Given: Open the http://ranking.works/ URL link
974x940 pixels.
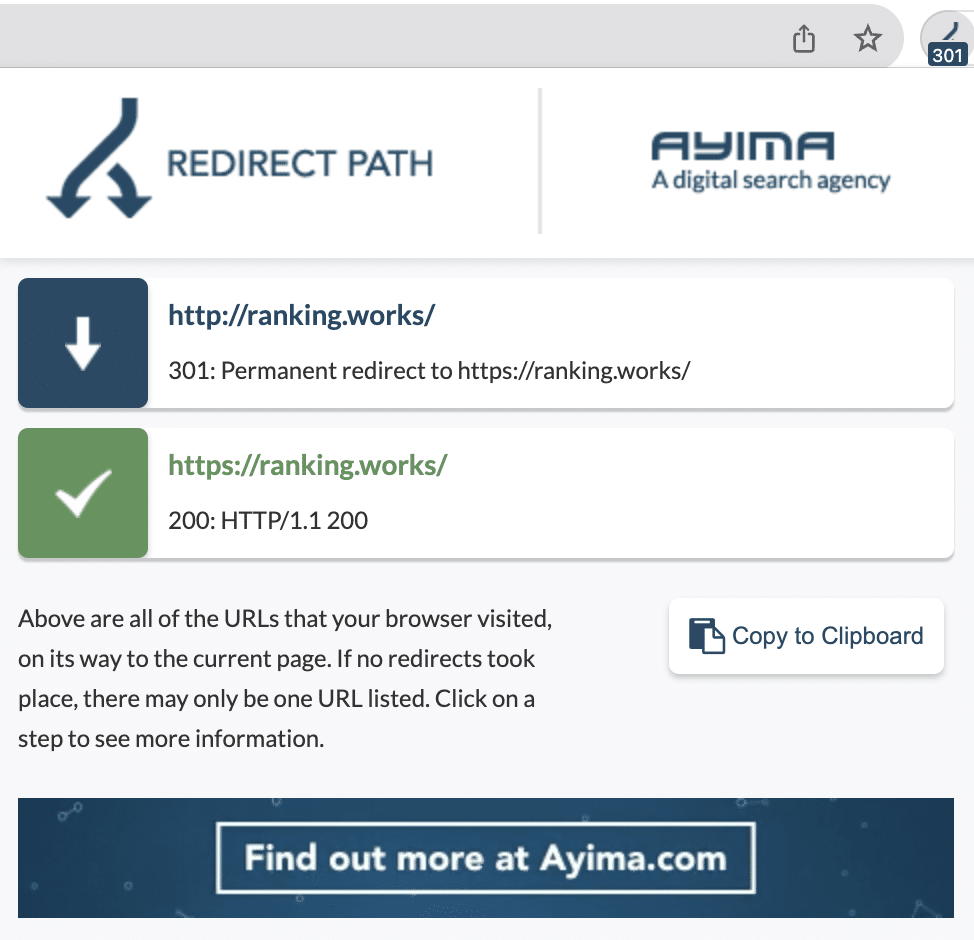Looking at the screenshot, I should tap(301, 316).
